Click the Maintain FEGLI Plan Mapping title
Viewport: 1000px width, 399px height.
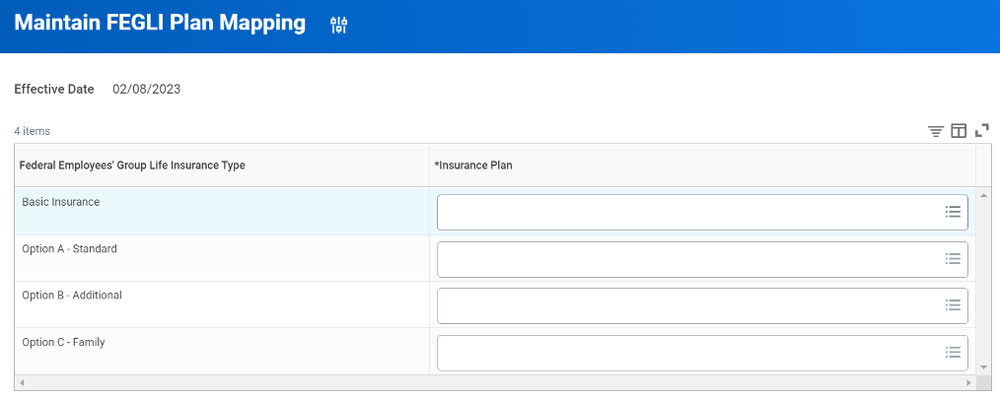(159, 24)
